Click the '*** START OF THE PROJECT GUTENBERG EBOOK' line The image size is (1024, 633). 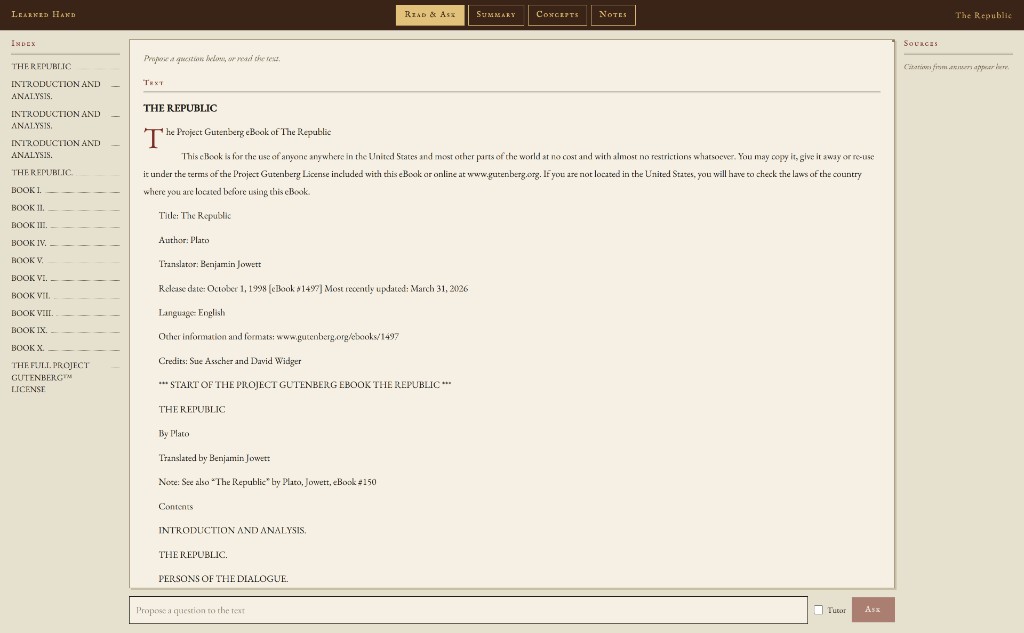(304, 385)
